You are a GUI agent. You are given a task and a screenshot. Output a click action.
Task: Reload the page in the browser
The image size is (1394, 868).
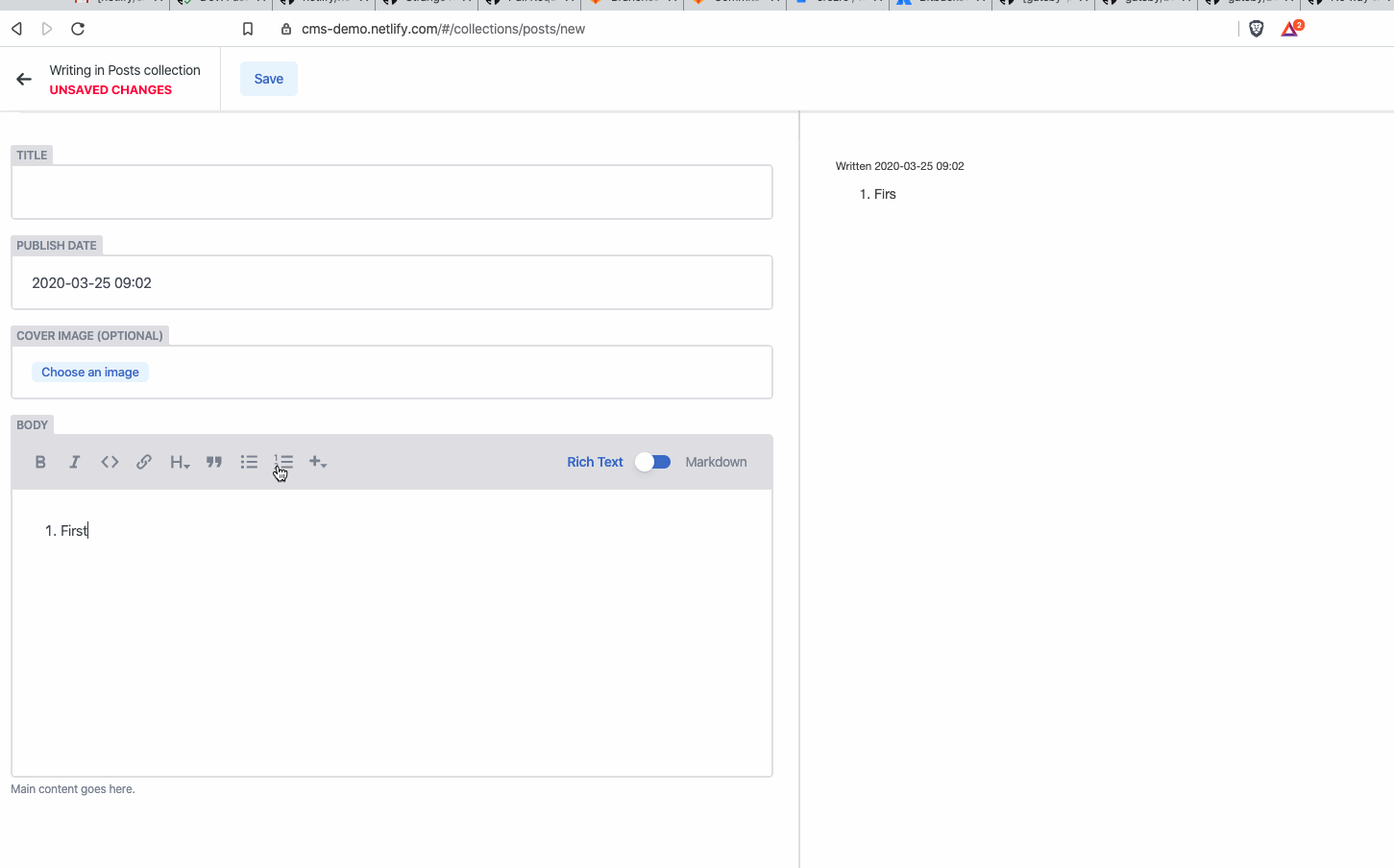click(78, 29)
